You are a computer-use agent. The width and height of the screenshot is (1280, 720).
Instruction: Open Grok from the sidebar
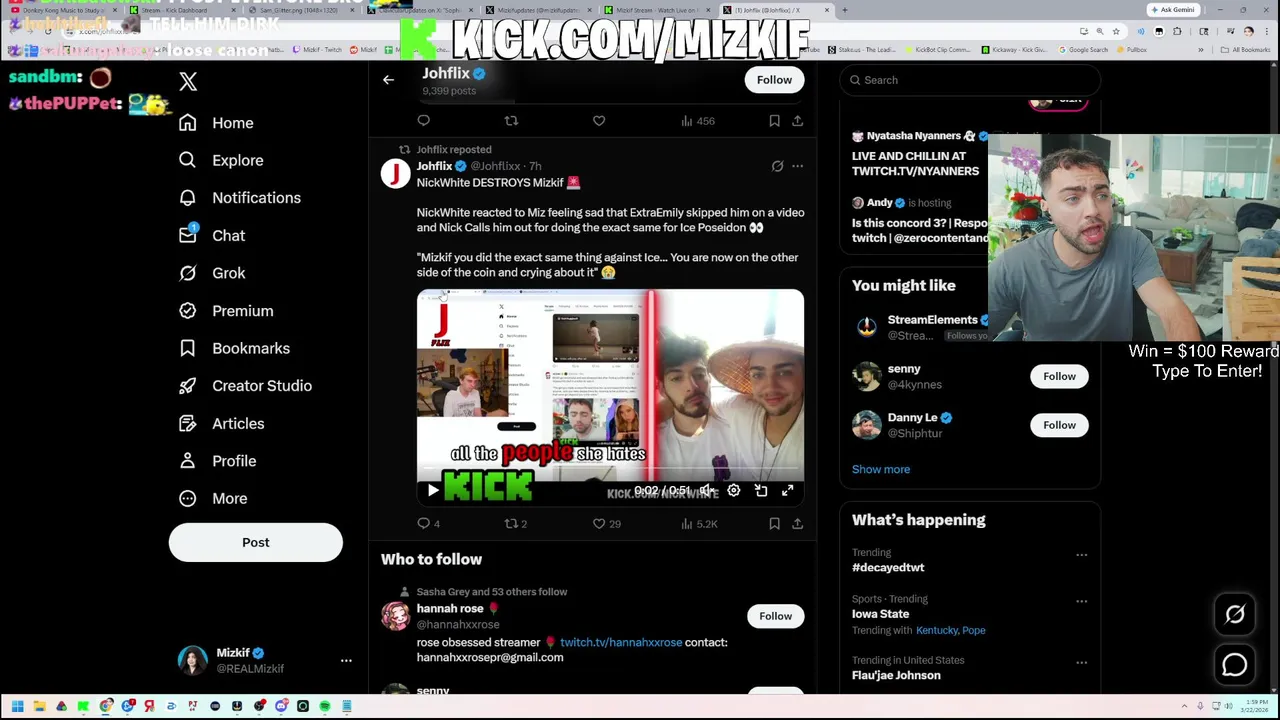tap(211, 273)
